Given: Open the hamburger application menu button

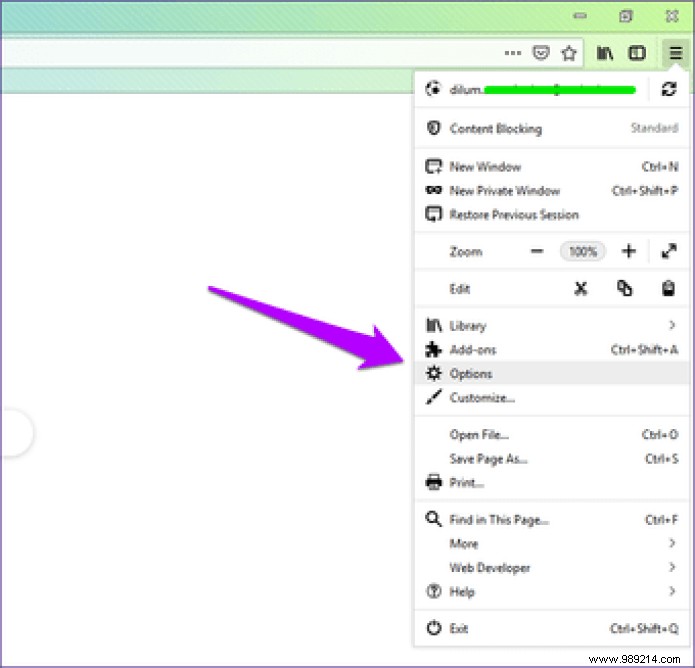Looking at the screenshot, I should 675,54.
